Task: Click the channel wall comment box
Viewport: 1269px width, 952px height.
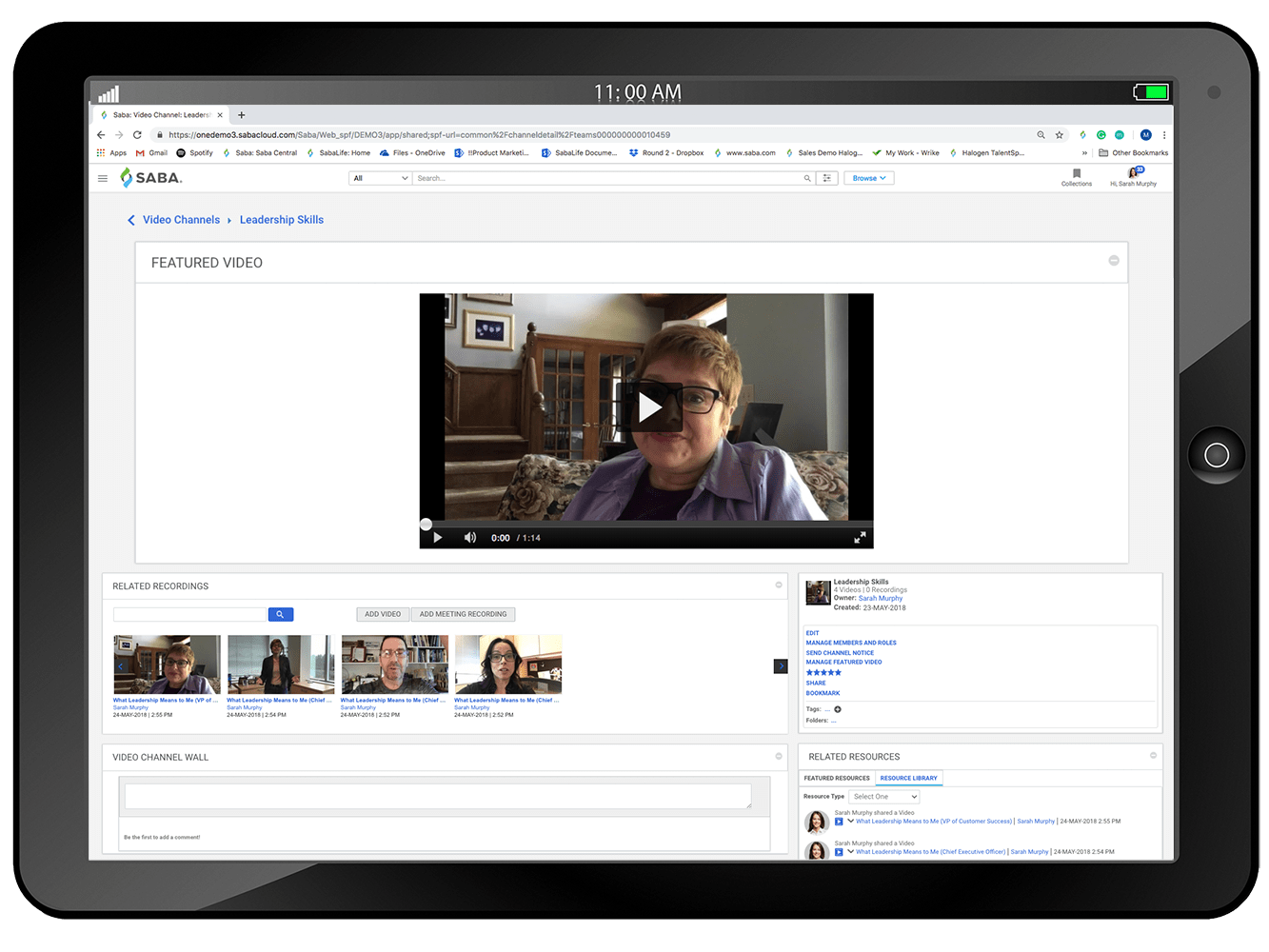Action: [x=438, y=796]
